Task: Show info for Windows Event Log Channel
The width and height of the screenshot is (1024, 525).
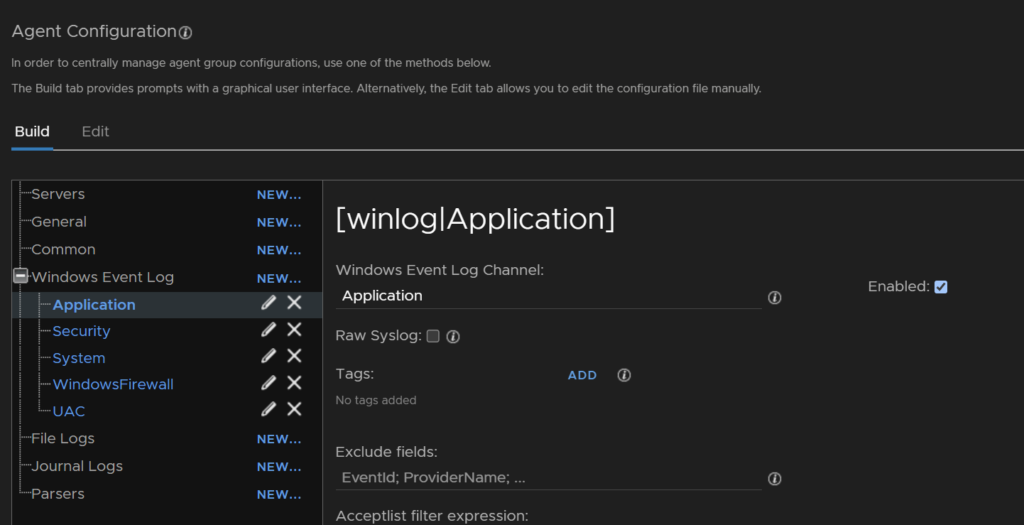Action: tap(775, 298)
